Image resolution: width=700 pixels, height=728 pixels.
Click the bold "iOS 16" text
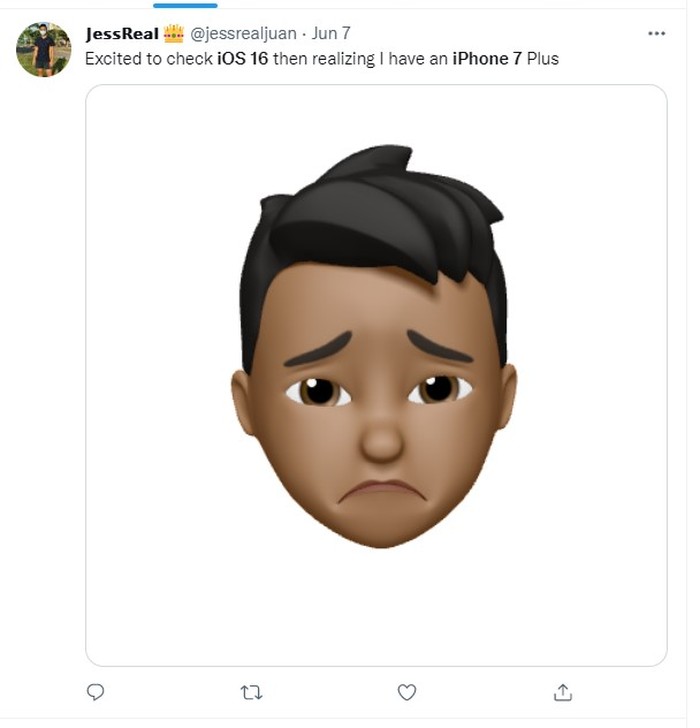point(242,59)
